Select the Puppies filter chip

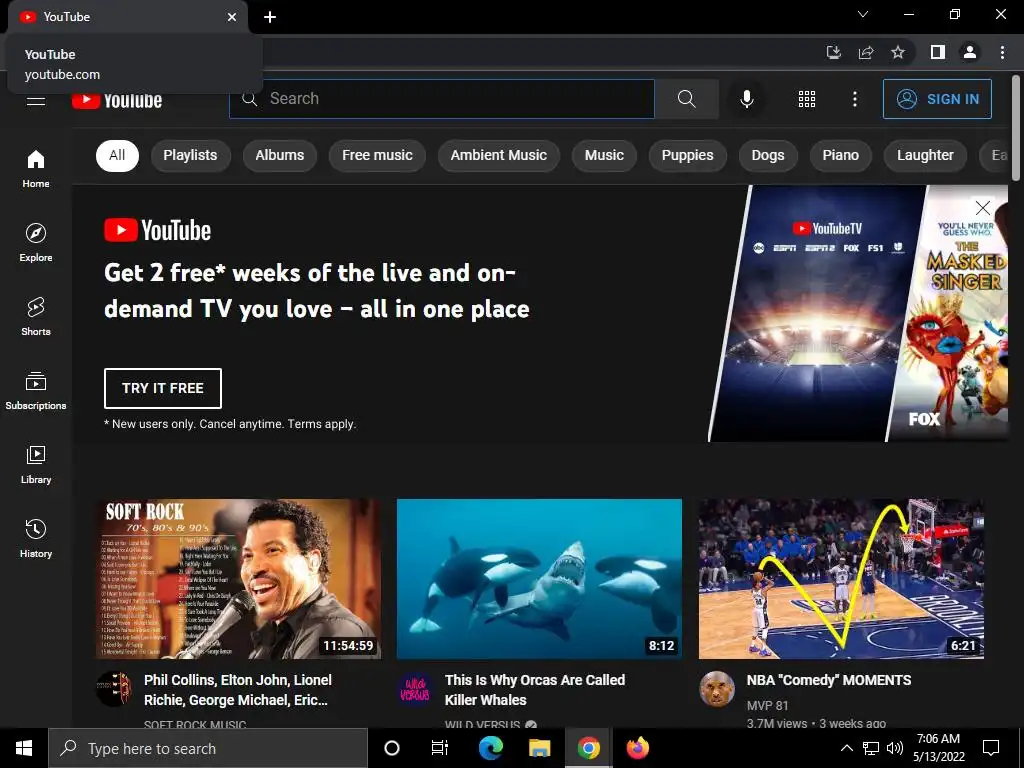pyautogui.click(x=688, y=155)
